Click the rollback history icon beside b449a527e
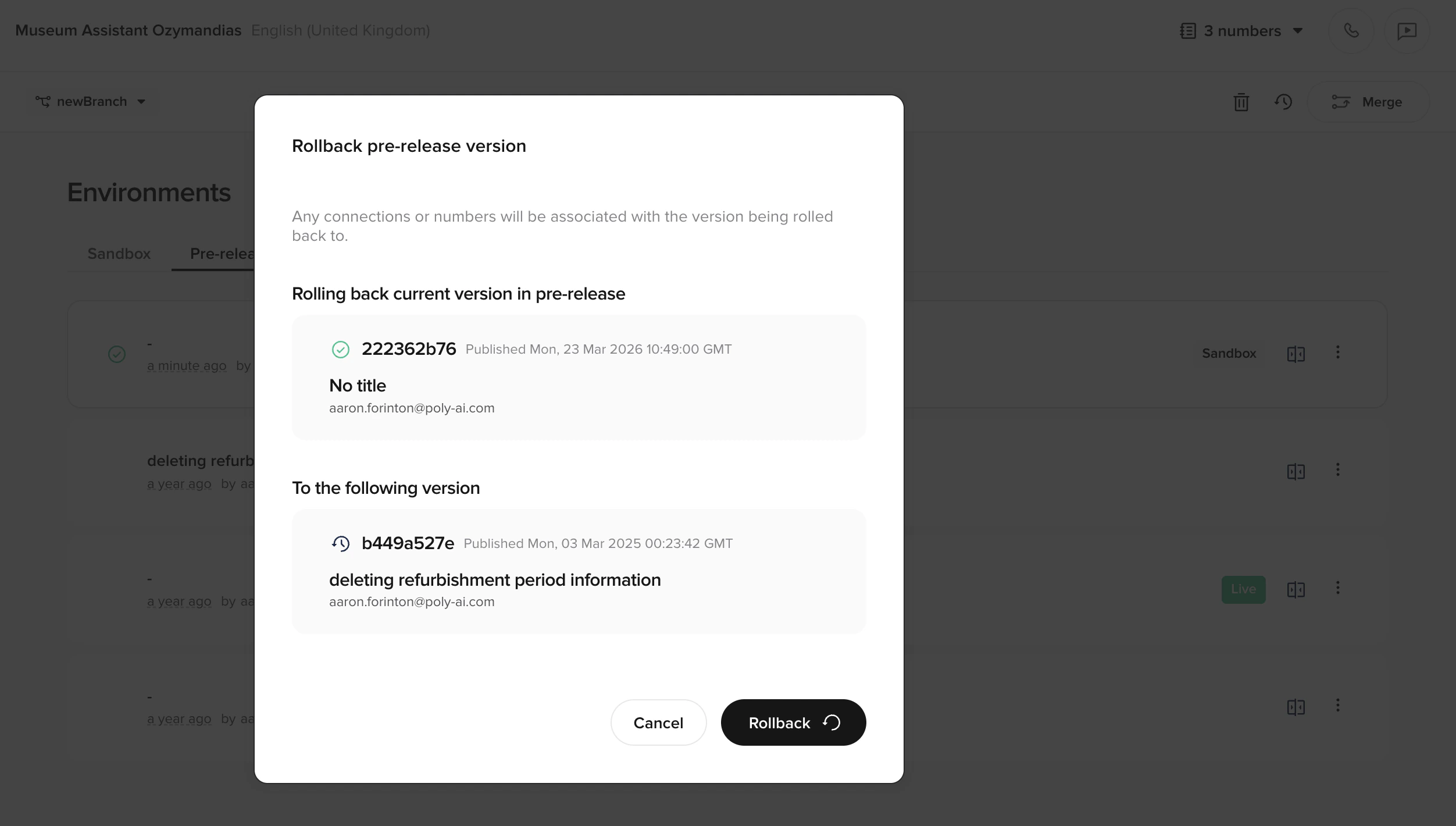The width and height of the screenshot is (1456, 826). (x=341, y=543)
